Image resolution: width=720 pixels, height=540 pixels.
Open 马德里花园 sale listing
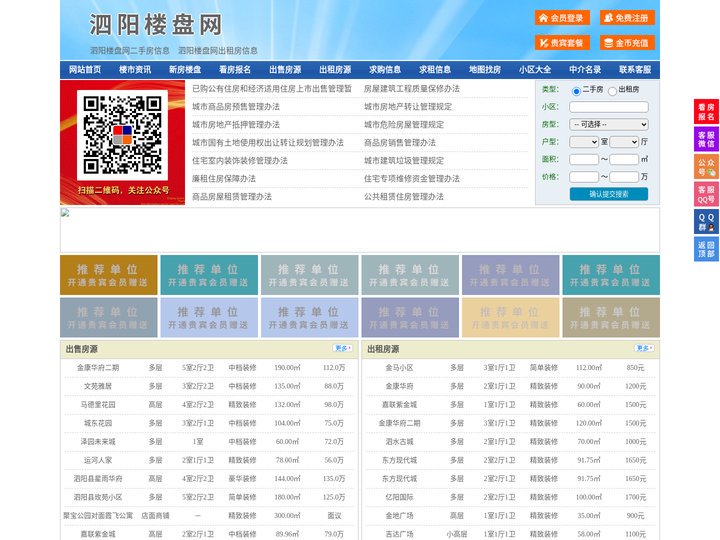pyautogui.click(x=98, y=405)
